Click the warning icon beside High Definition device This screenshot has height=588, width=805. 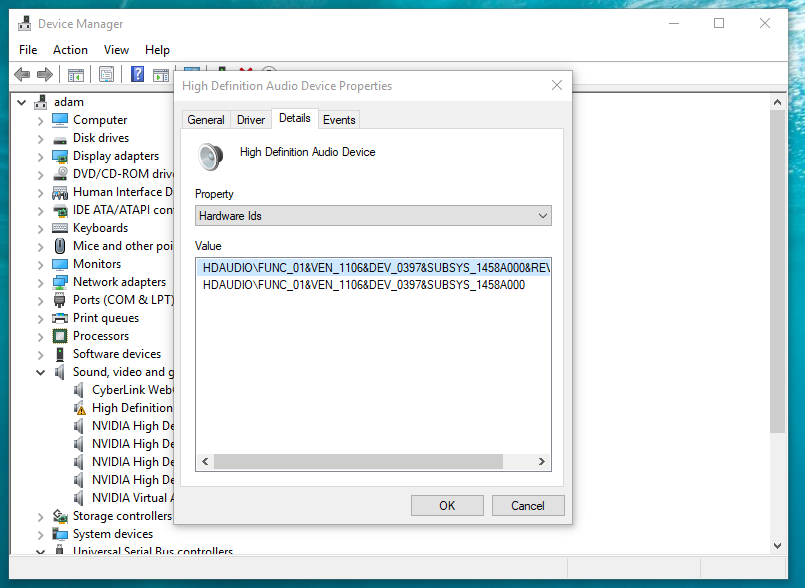tap(80, 409)
